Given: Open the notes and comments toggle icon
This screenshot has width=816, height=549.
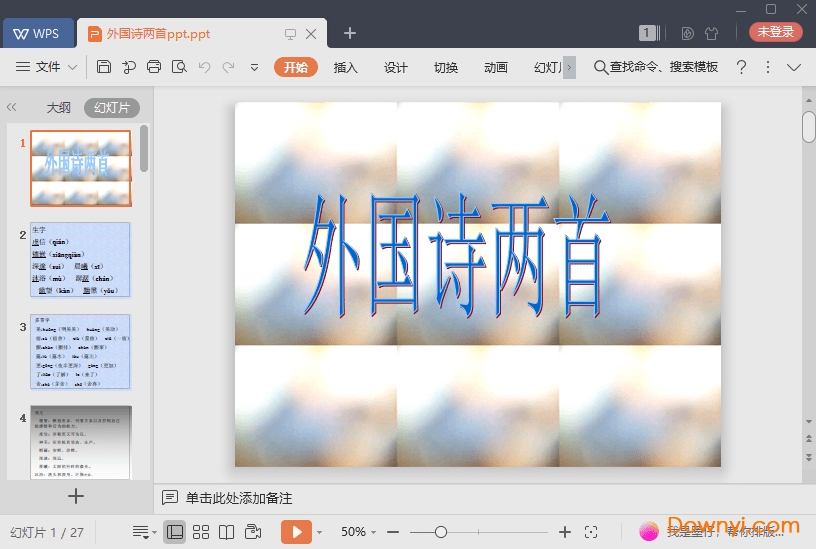Looking at the screenshot, I should (140, 532).
